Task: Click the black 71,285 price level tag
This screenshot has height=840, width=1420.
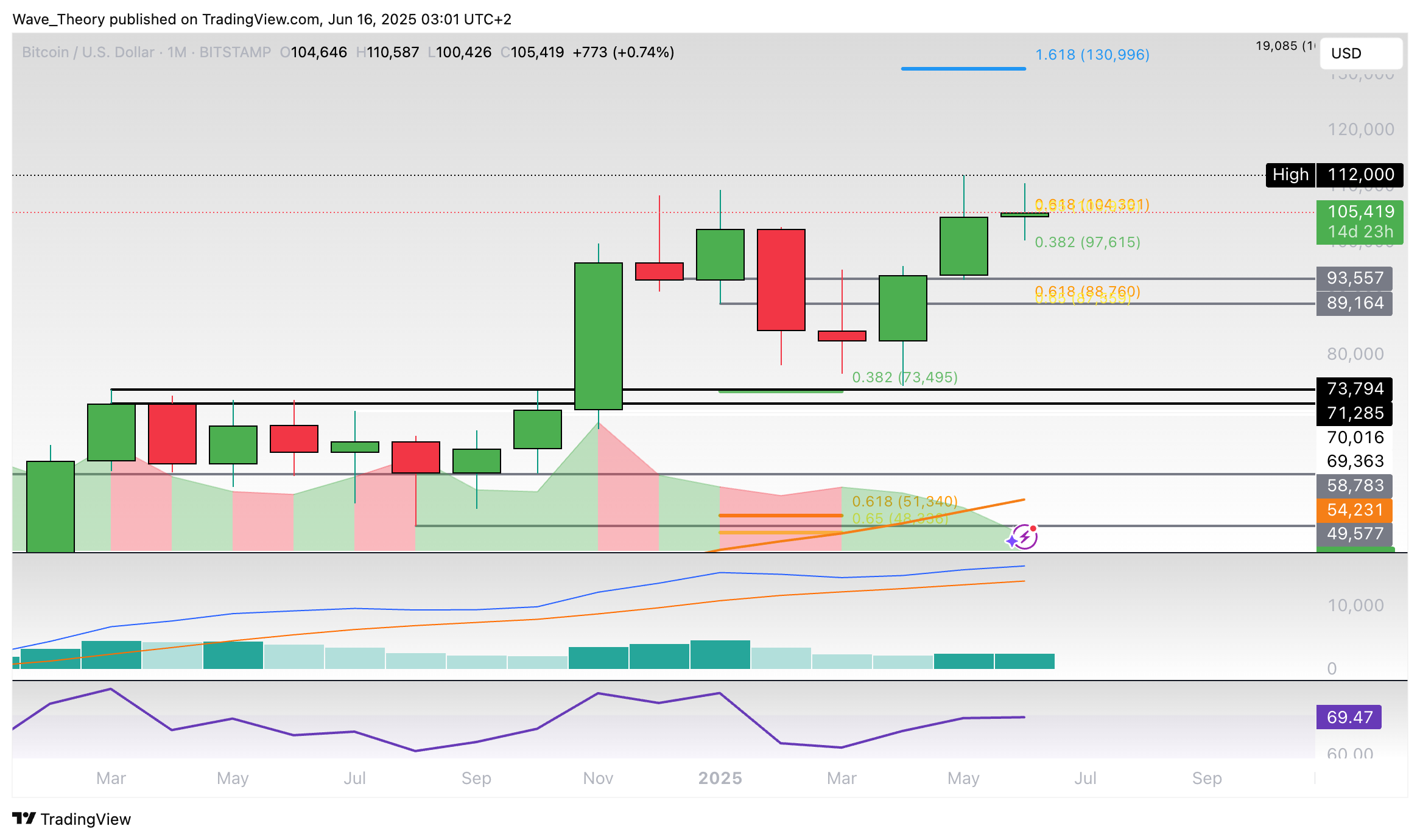Action: pos(1354,413)
